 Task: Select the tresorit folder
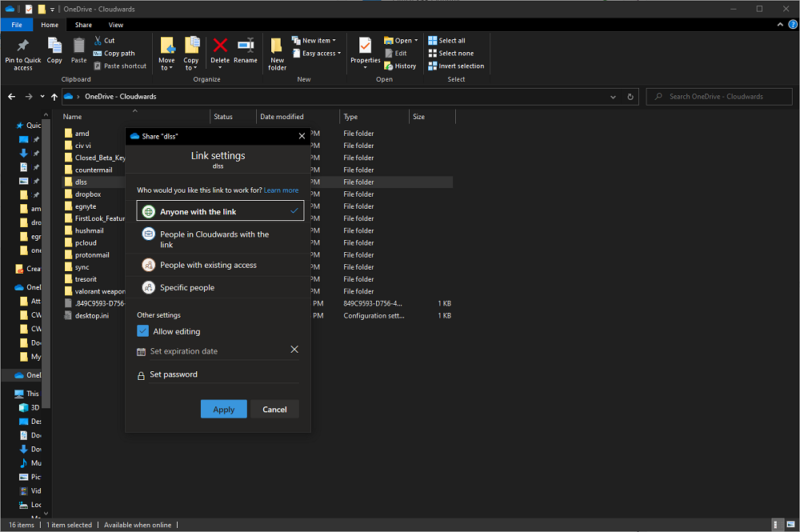coord(86,279)
